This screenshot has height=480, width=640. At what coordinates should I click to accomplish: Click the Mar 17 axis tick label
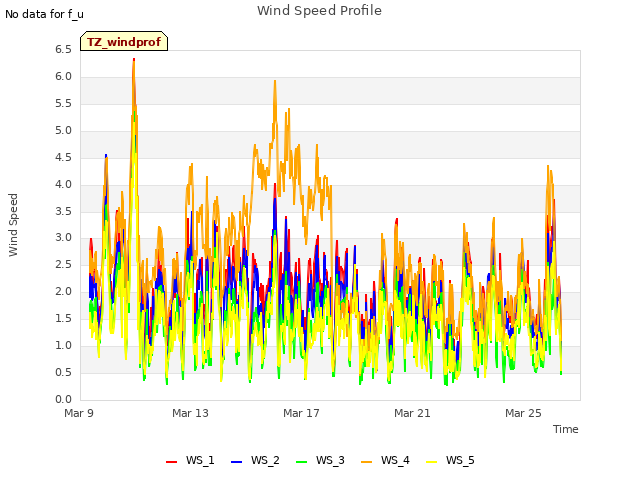coord(301,413)
